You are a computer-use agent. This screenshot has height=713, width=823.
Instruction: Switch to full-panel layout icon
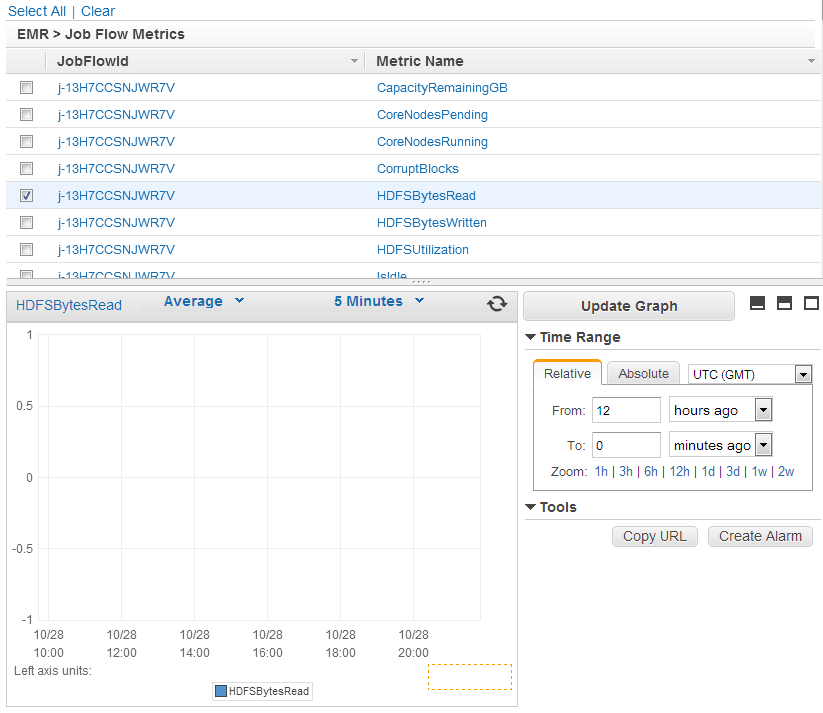click(x=811, y=303)
